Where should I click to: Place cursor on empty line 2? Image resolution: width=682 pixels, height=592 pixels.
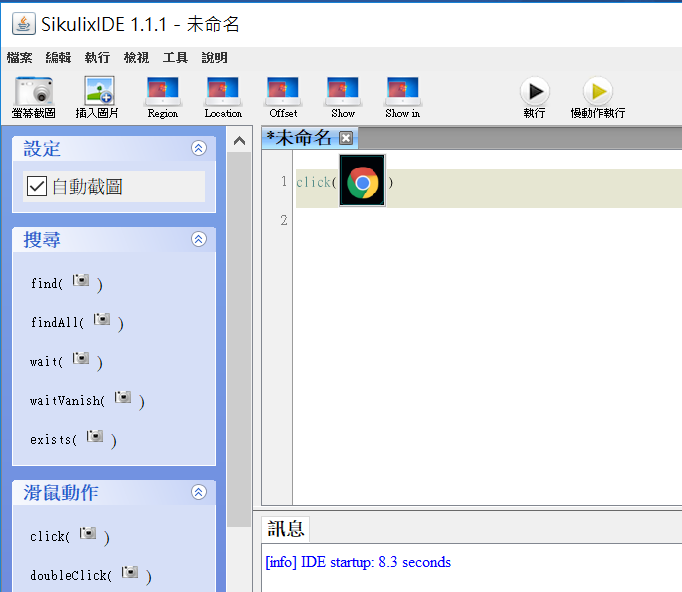coord(487,220)
